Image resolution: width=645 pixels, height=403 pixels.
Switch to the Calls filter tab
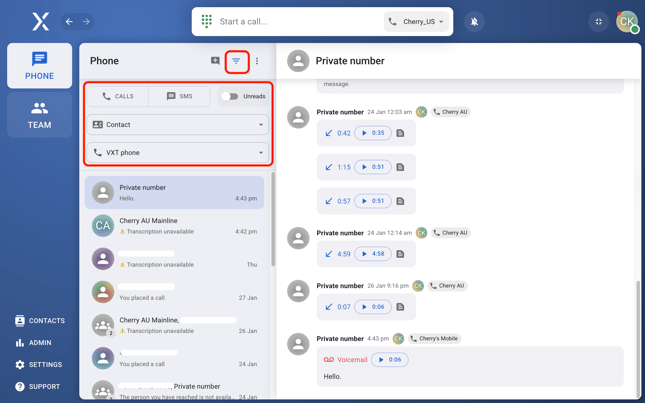pos(117,97)
